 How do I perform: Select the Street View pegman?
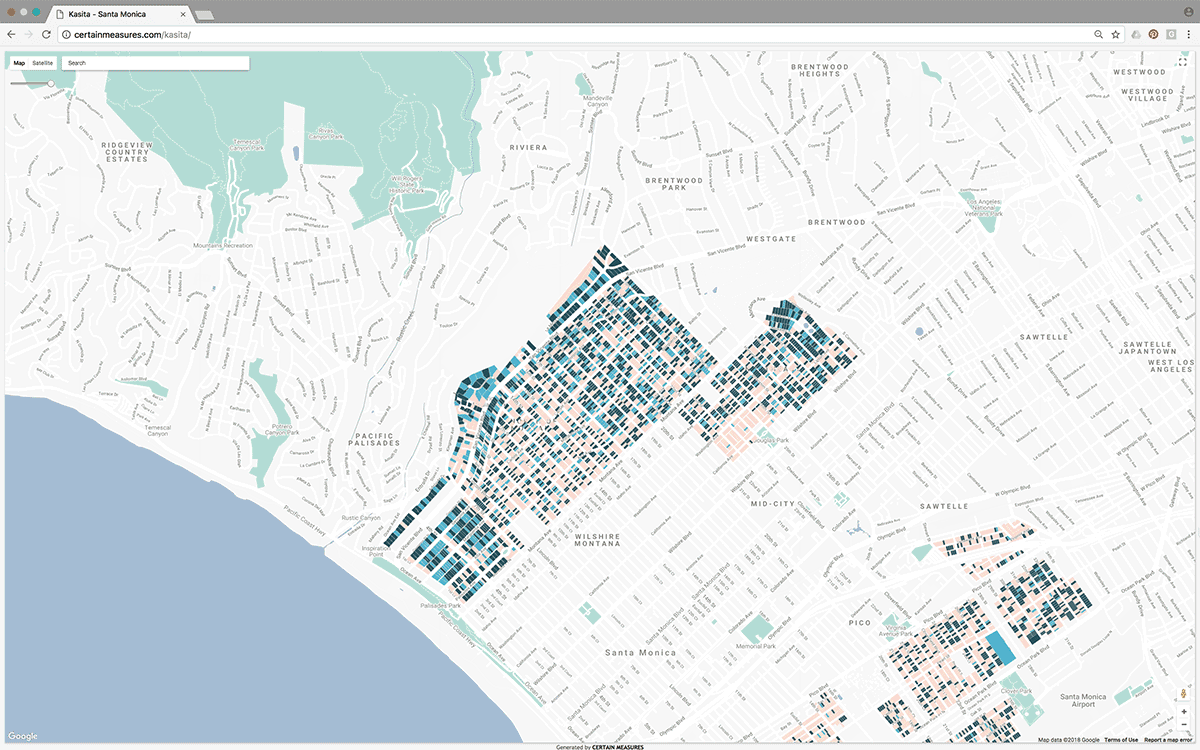click(x=1184, y=693)
